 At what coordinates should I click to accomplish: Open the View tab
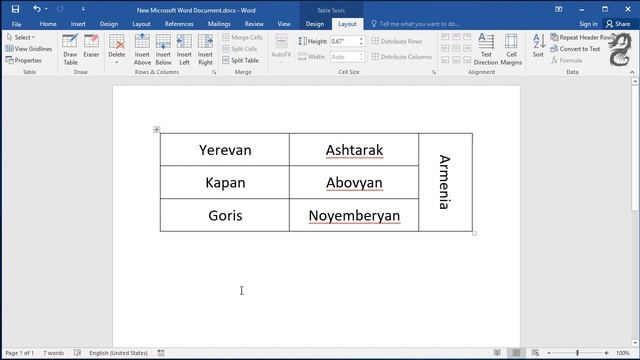pos(284,24)
